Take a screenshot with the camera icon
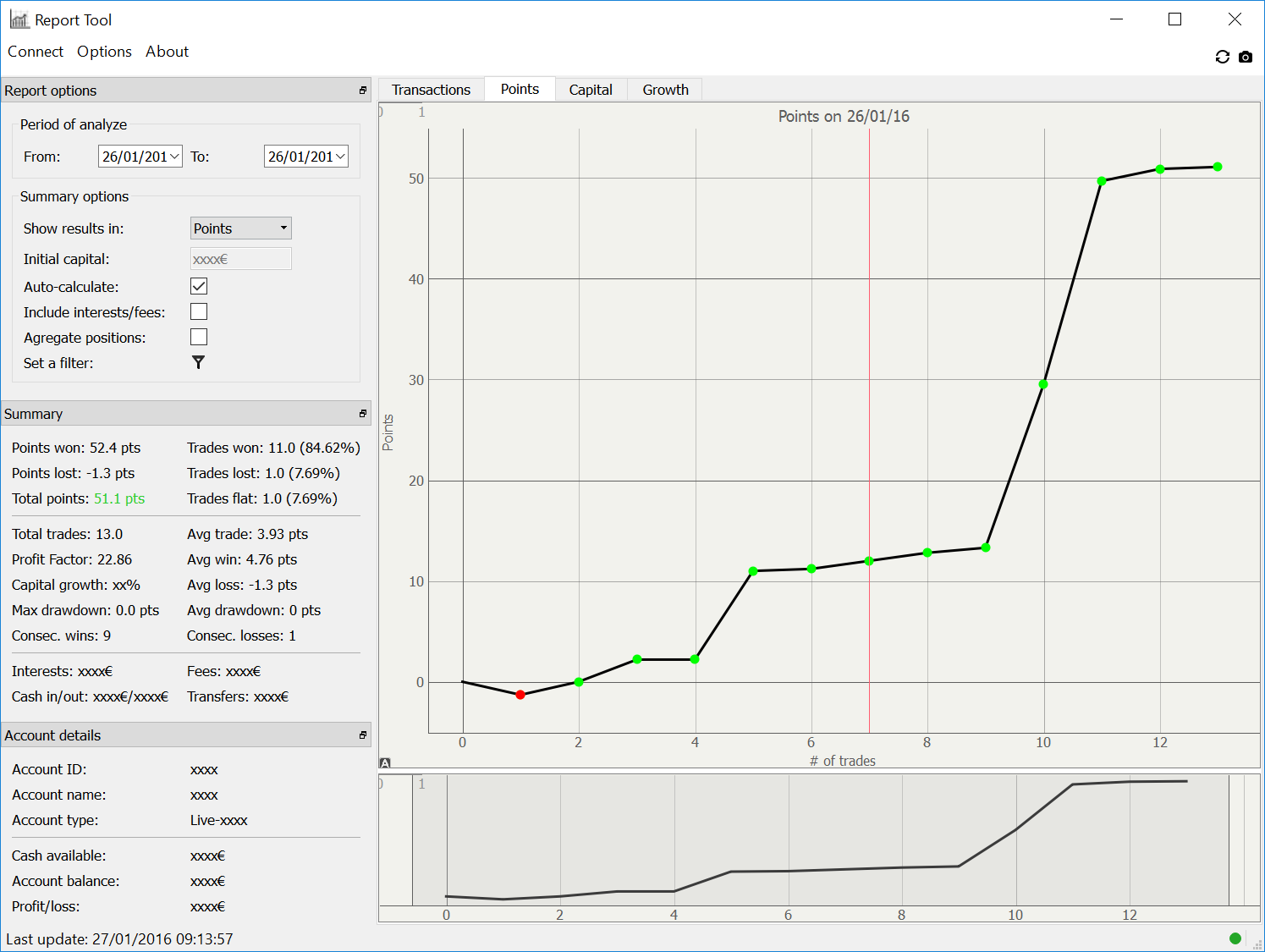Viewport: 1265px width, 952px height. coord(1246,57)
